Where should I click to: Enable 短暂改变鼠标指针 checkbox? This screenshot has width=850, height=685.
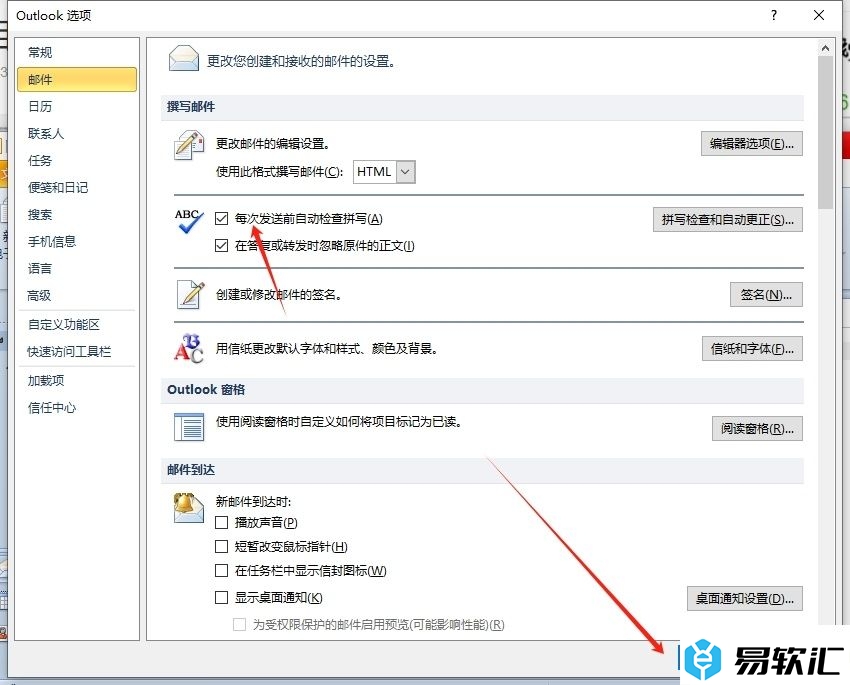pyautogui.click(x=221, y=546)
